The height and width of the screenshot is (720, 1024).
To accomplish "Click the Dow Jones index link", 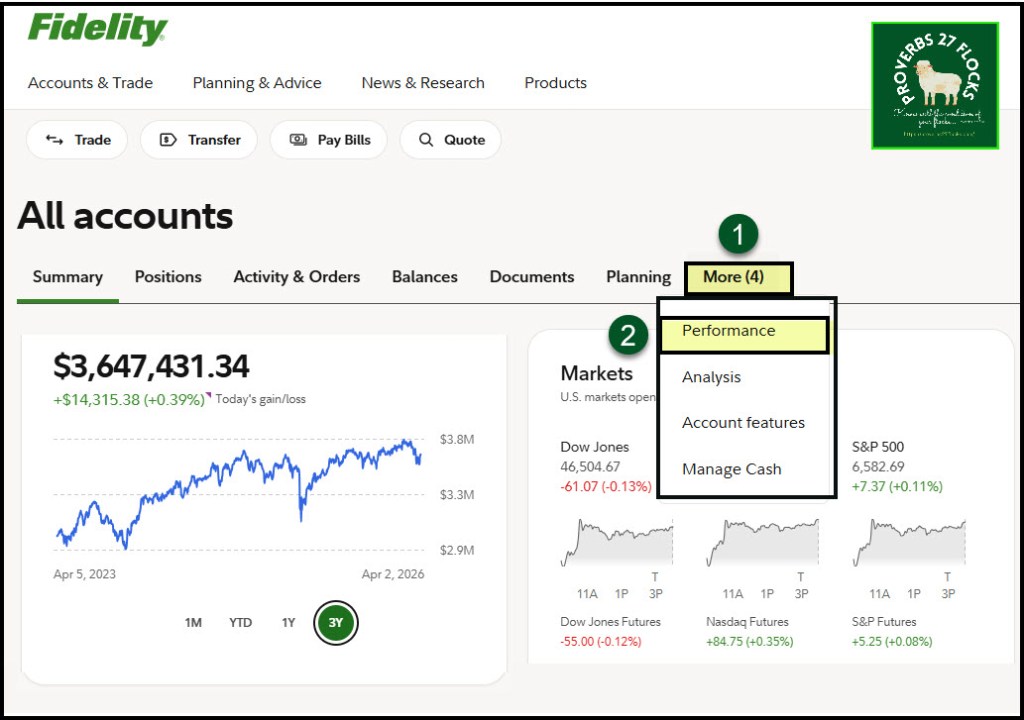I will click(594, 447).
